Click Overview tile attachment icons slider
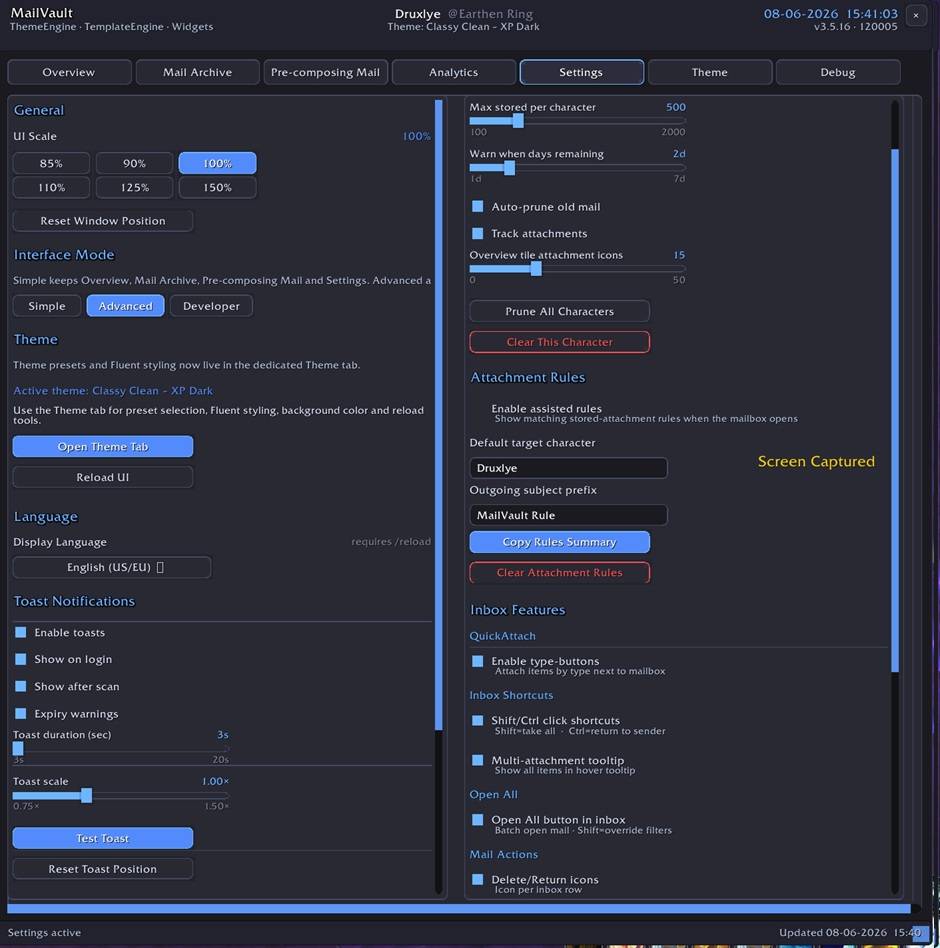Screen dimensions: 940x948 577,269
